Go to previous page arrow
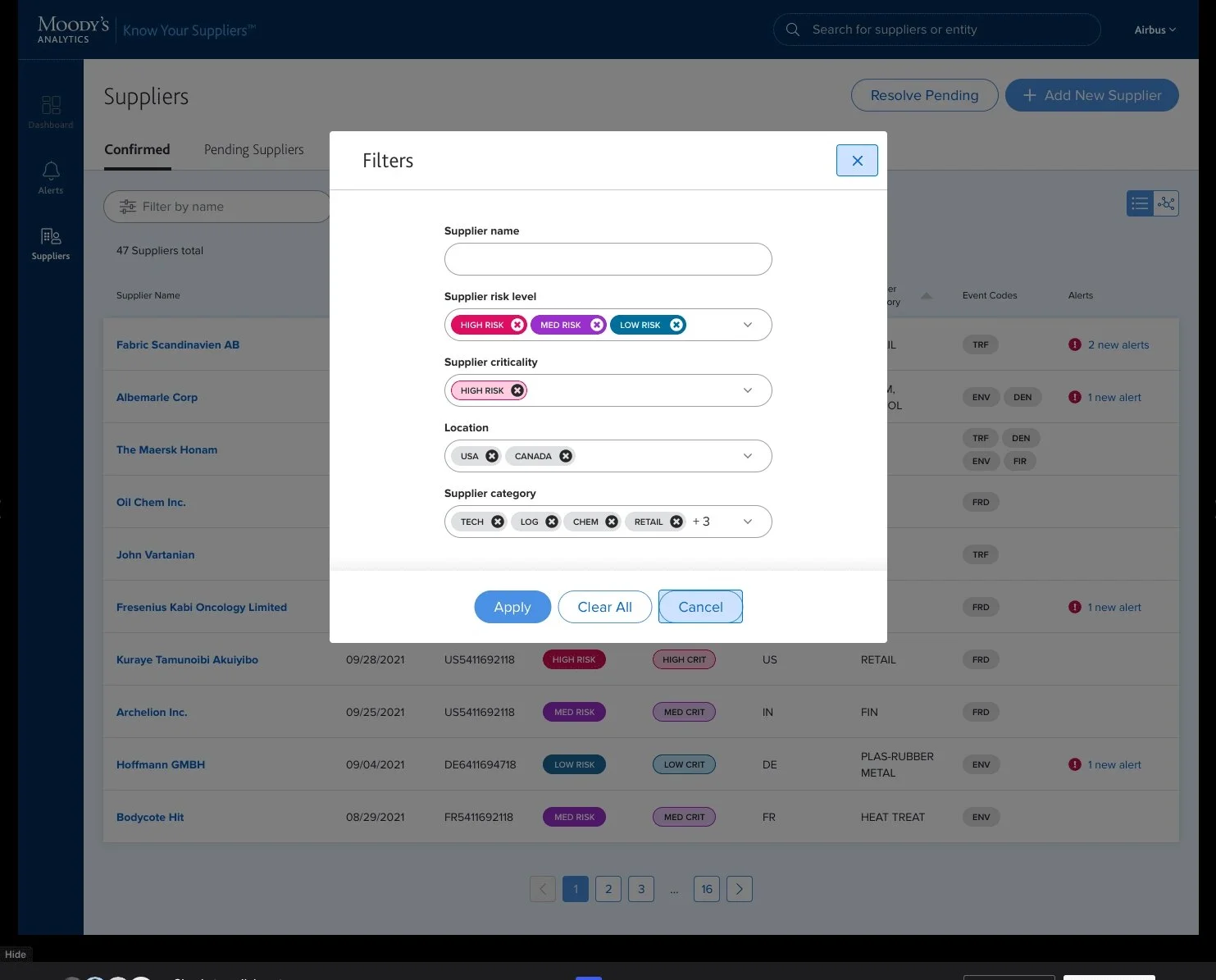Image resolution: width=1216 pixels, height=980 pixels. point(543,889)
